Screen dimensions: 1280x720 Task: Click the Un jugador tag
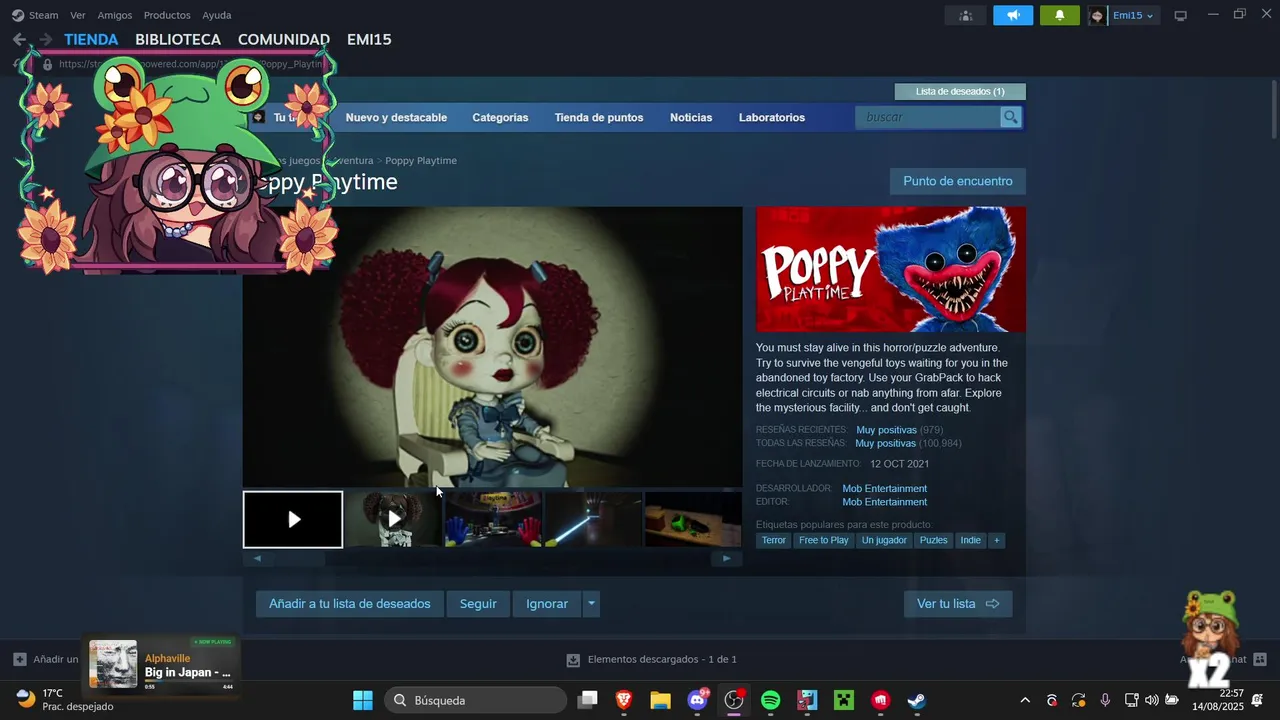(x=884, y=540)
